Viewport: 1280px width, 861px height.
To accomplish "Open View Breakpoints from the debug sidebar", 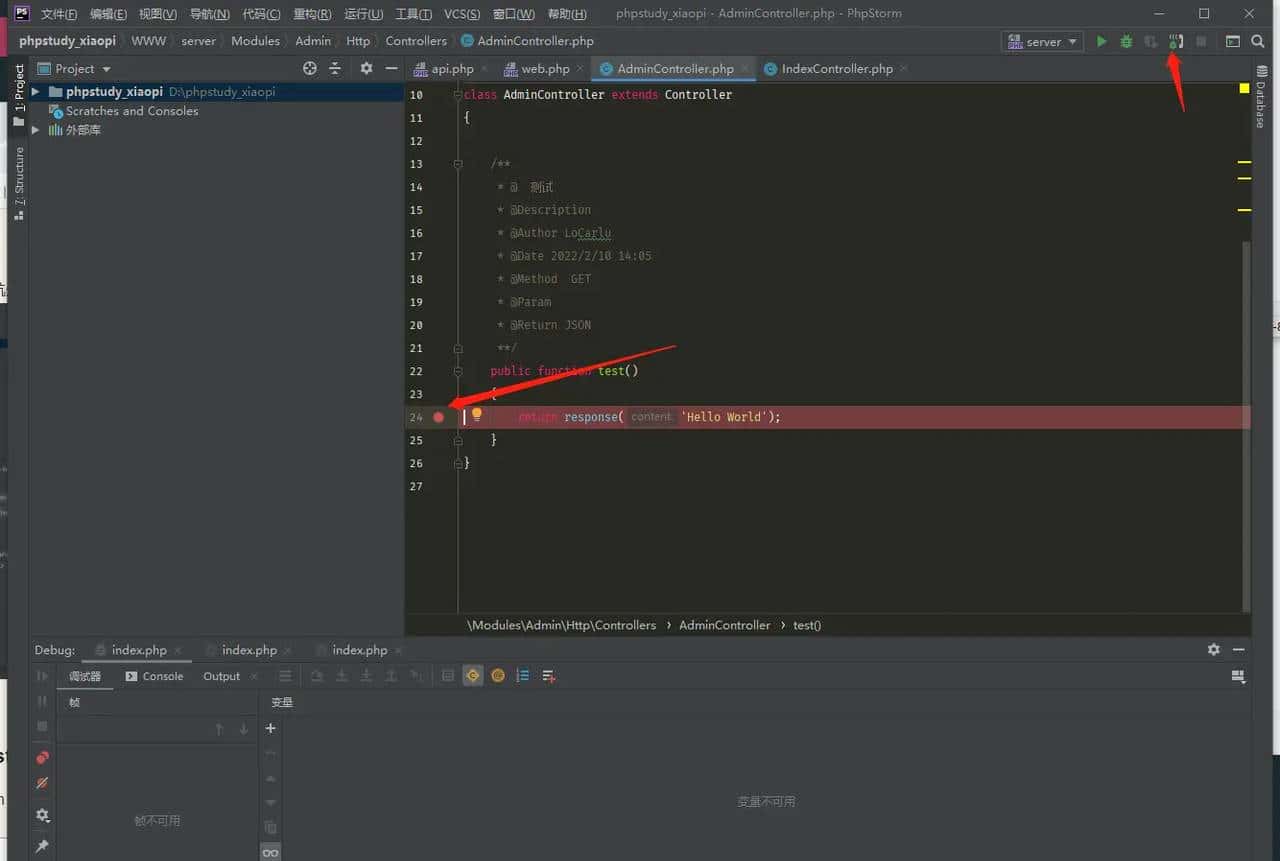I will point(42,758).
